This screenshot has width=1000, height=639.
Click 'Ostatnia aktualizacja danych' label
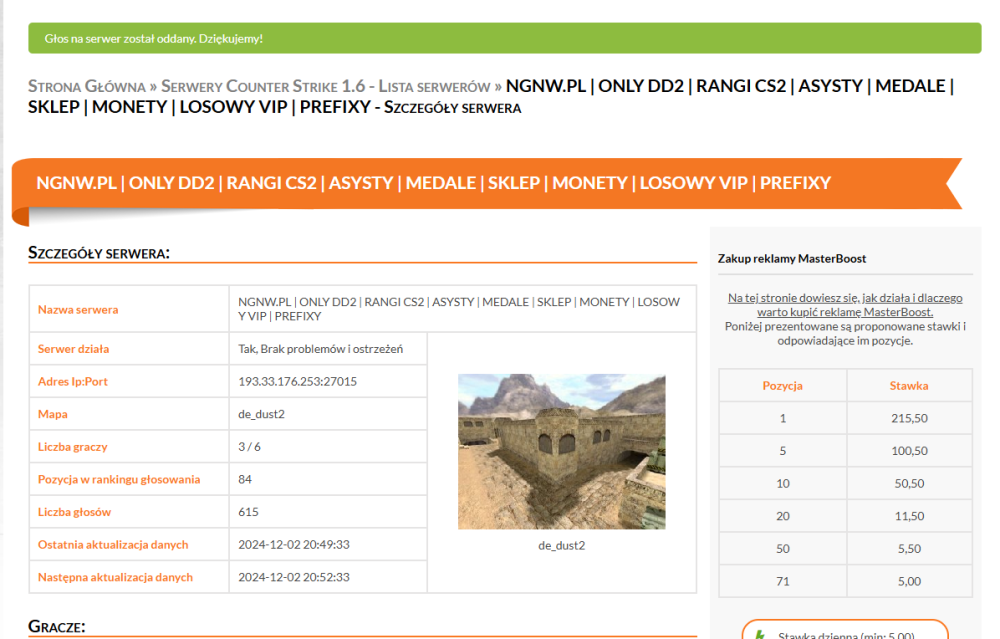113,544
